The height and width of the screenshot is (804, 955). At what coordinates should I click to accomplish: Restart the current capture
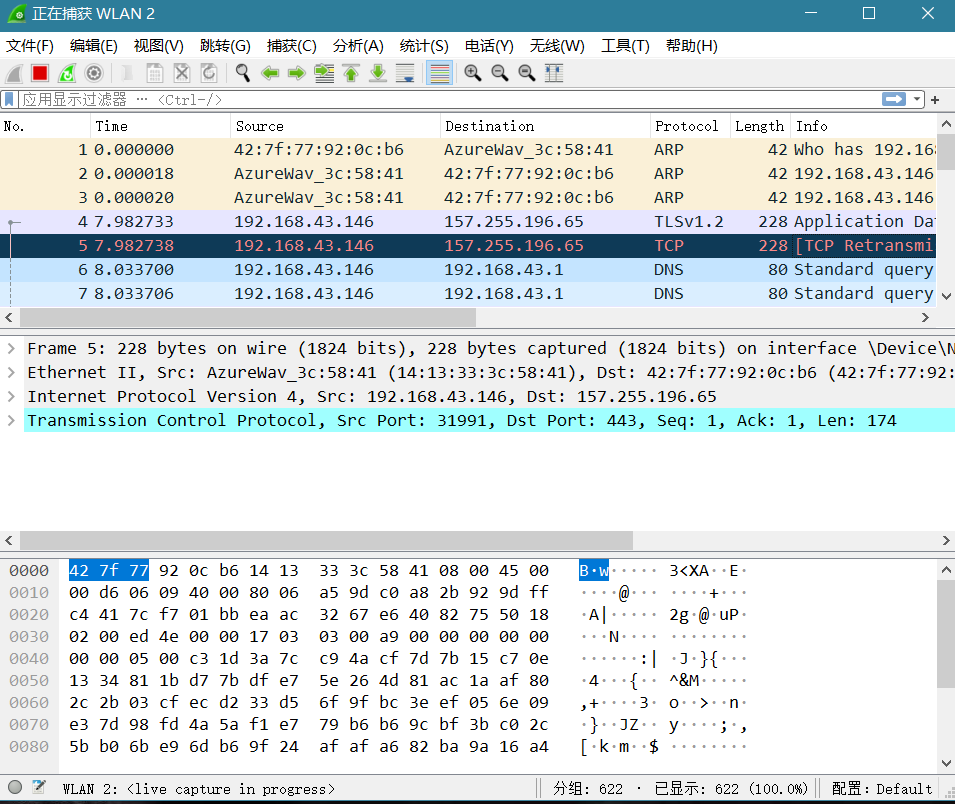click(x=67, y=74)
